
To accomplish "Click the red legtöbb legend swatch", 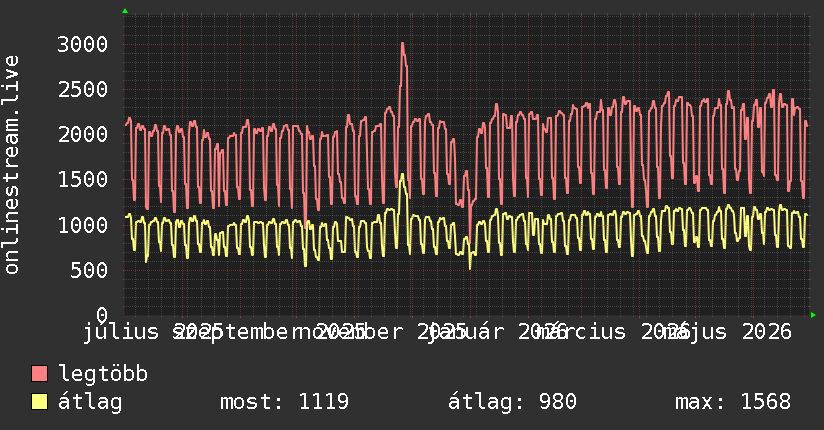I will [39, 374].
